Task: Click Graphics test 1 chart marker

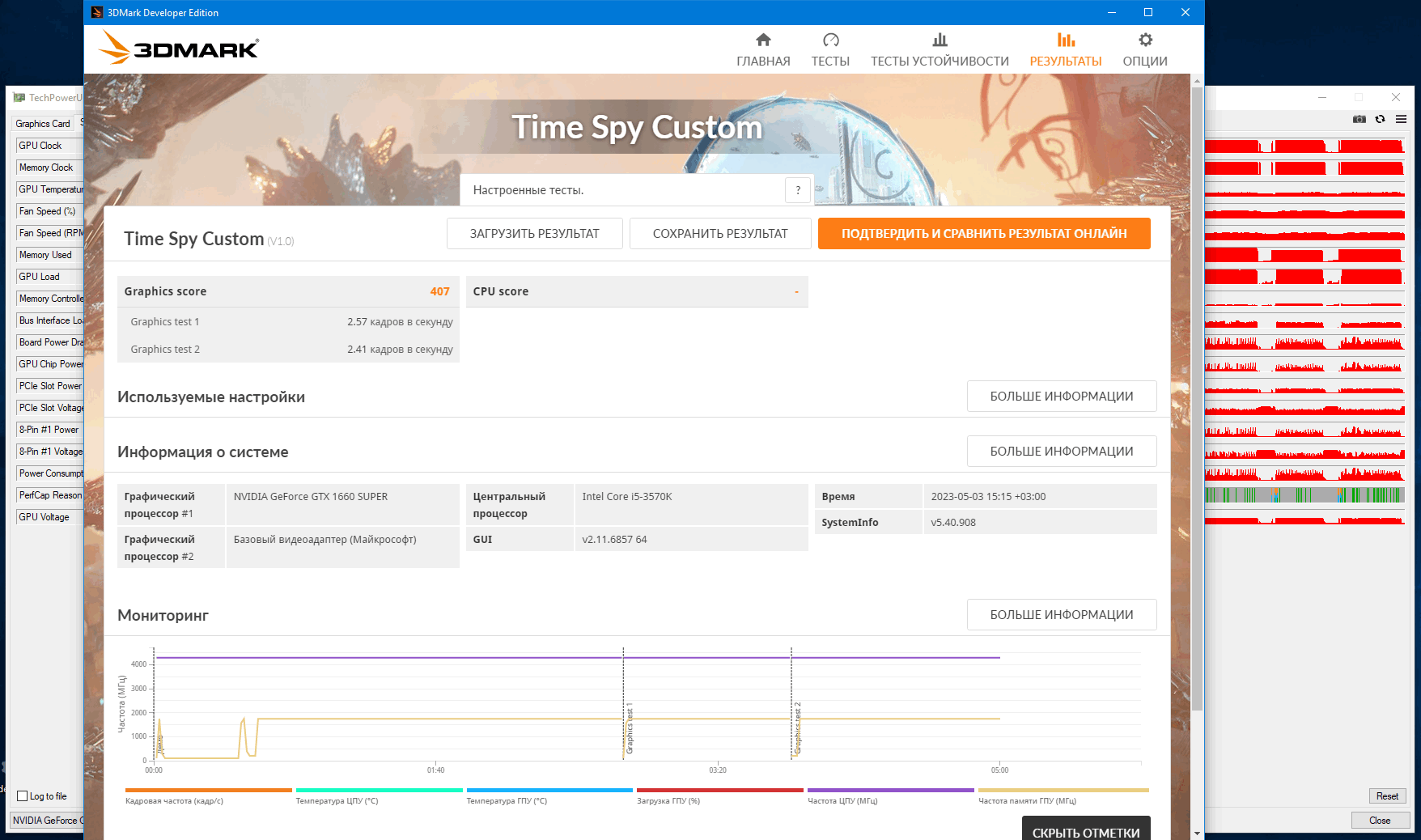Action: tap(630, 729)
